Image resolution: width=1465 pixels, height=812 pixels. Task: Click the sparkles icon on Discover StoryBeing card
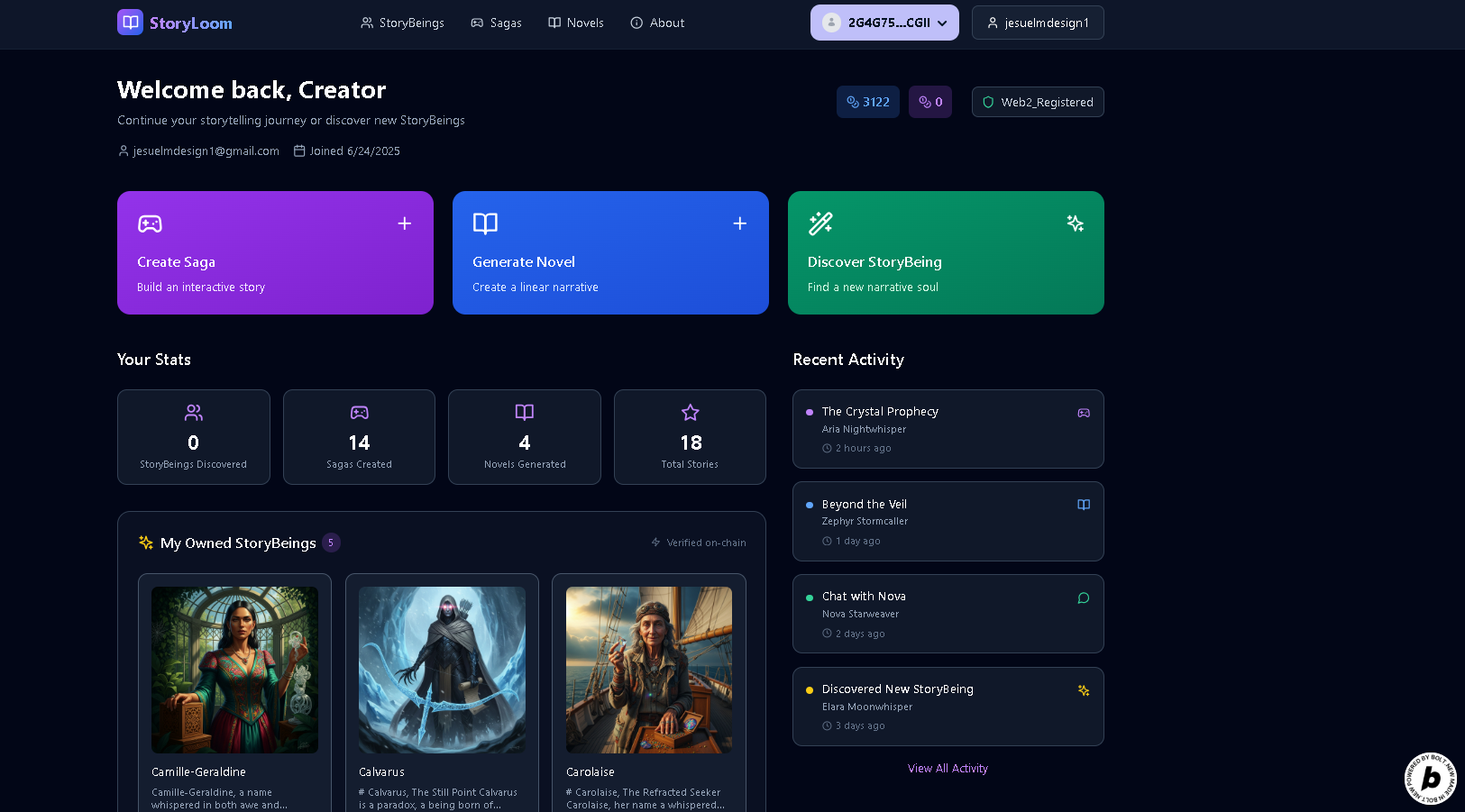(x=1076, y=224)
